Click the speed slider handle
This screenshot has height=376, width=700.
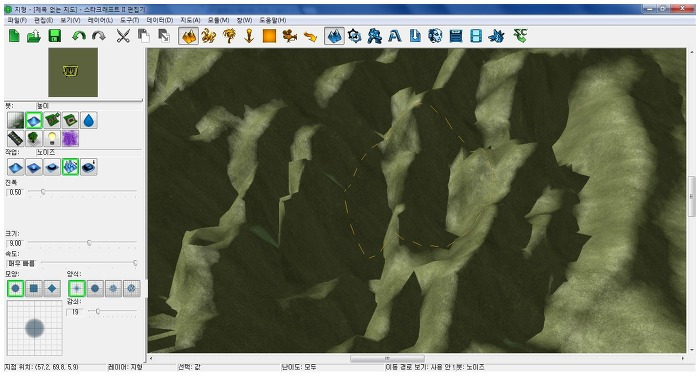pyautogui.click(x=135, y=263)
